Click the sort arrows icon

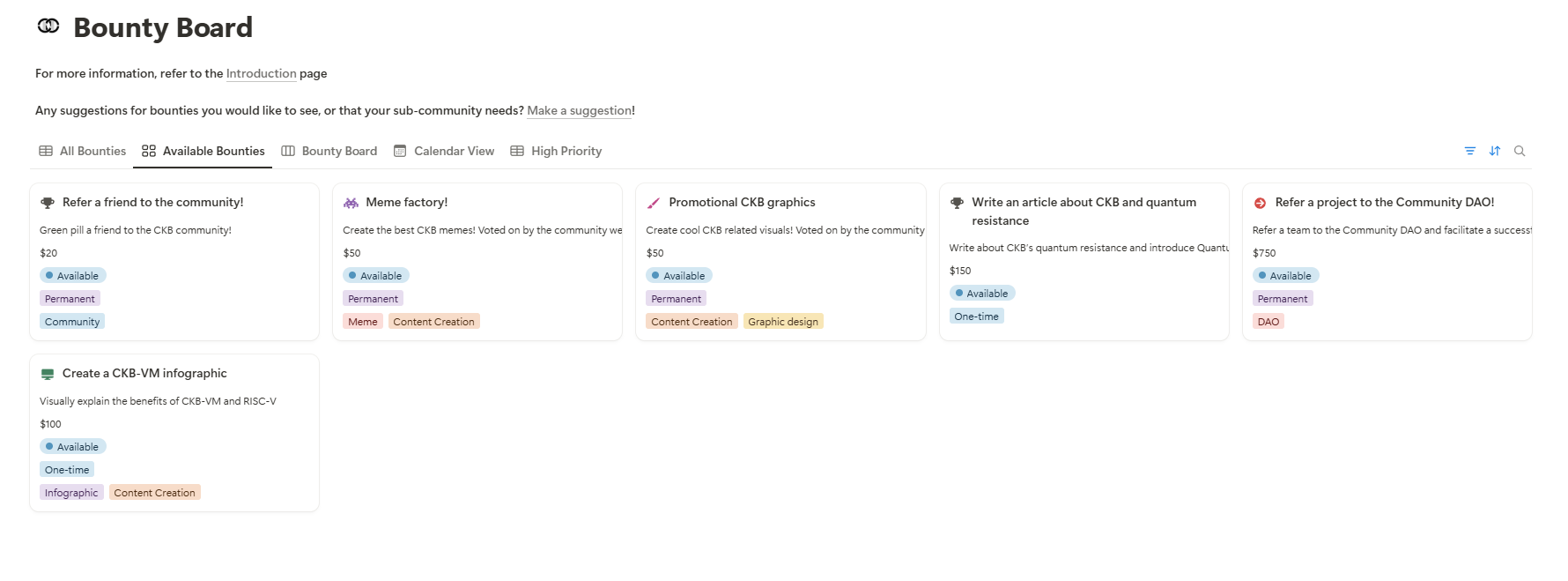[1495, 151]
